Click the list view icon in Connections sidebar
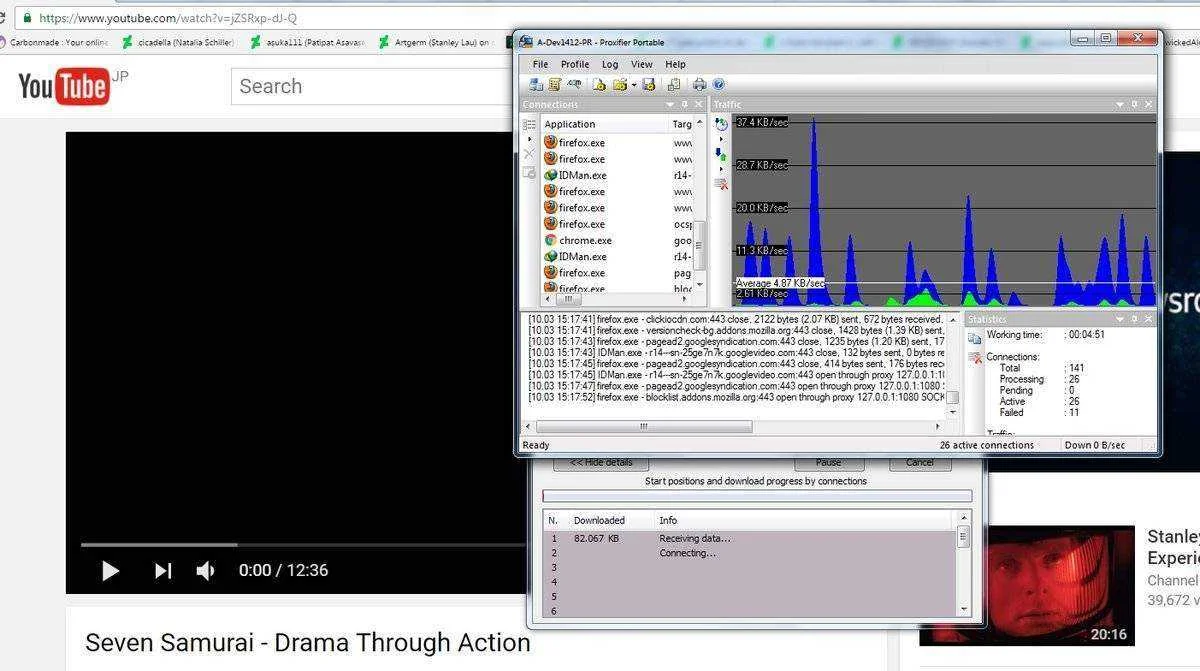 [529, 124]
